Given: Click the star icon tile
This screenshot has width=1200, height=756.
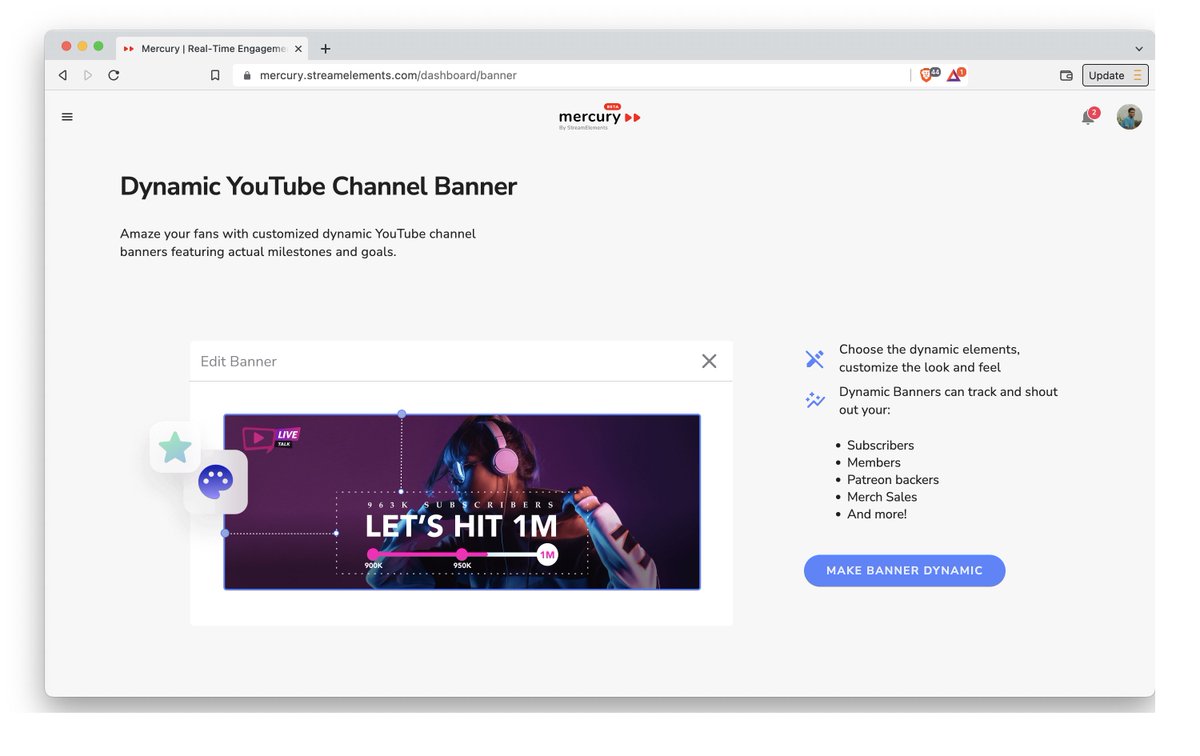Looking at the screenshot, I should coord(175,447).
